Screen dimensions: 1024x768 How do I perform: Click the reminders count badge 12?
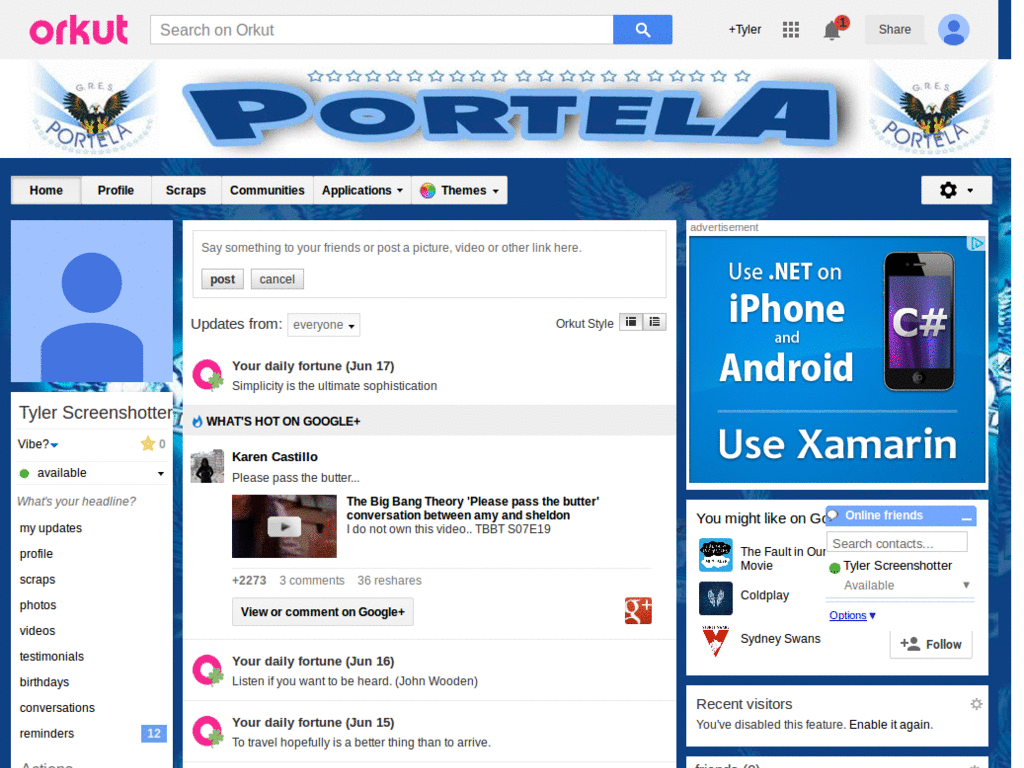pos(154,733)
